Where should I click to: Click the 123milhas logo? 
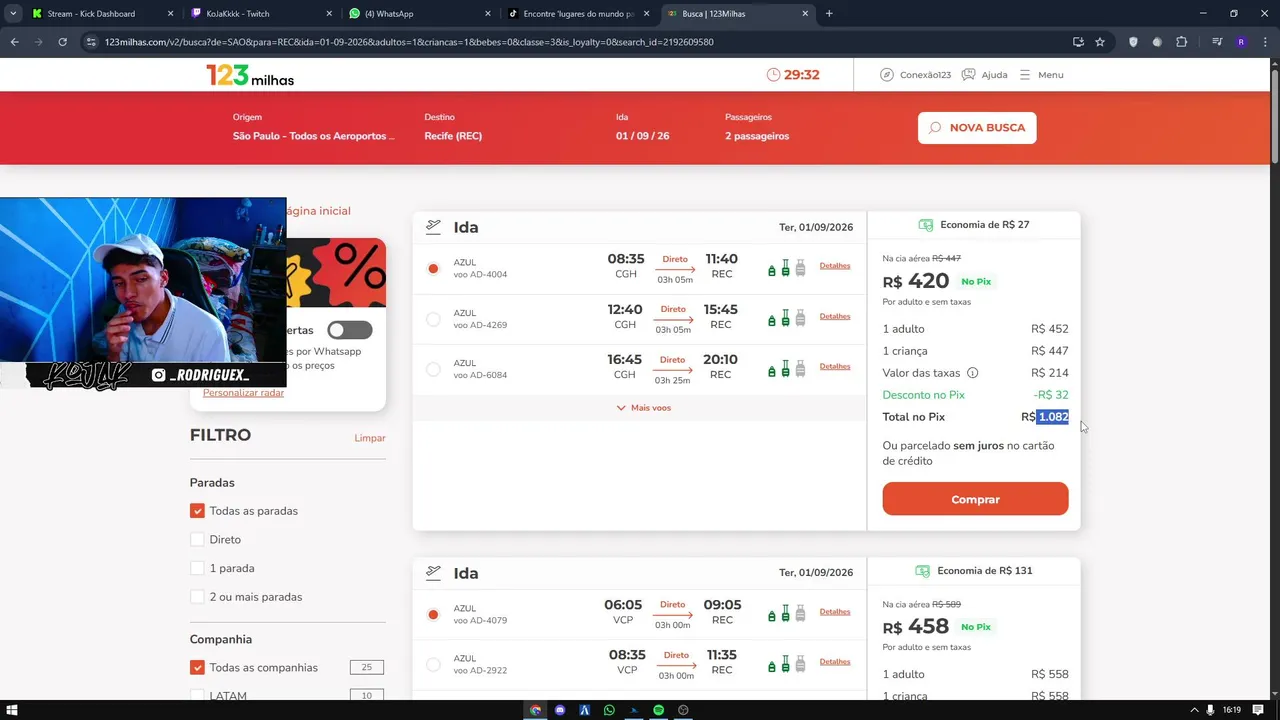(250, 75)
